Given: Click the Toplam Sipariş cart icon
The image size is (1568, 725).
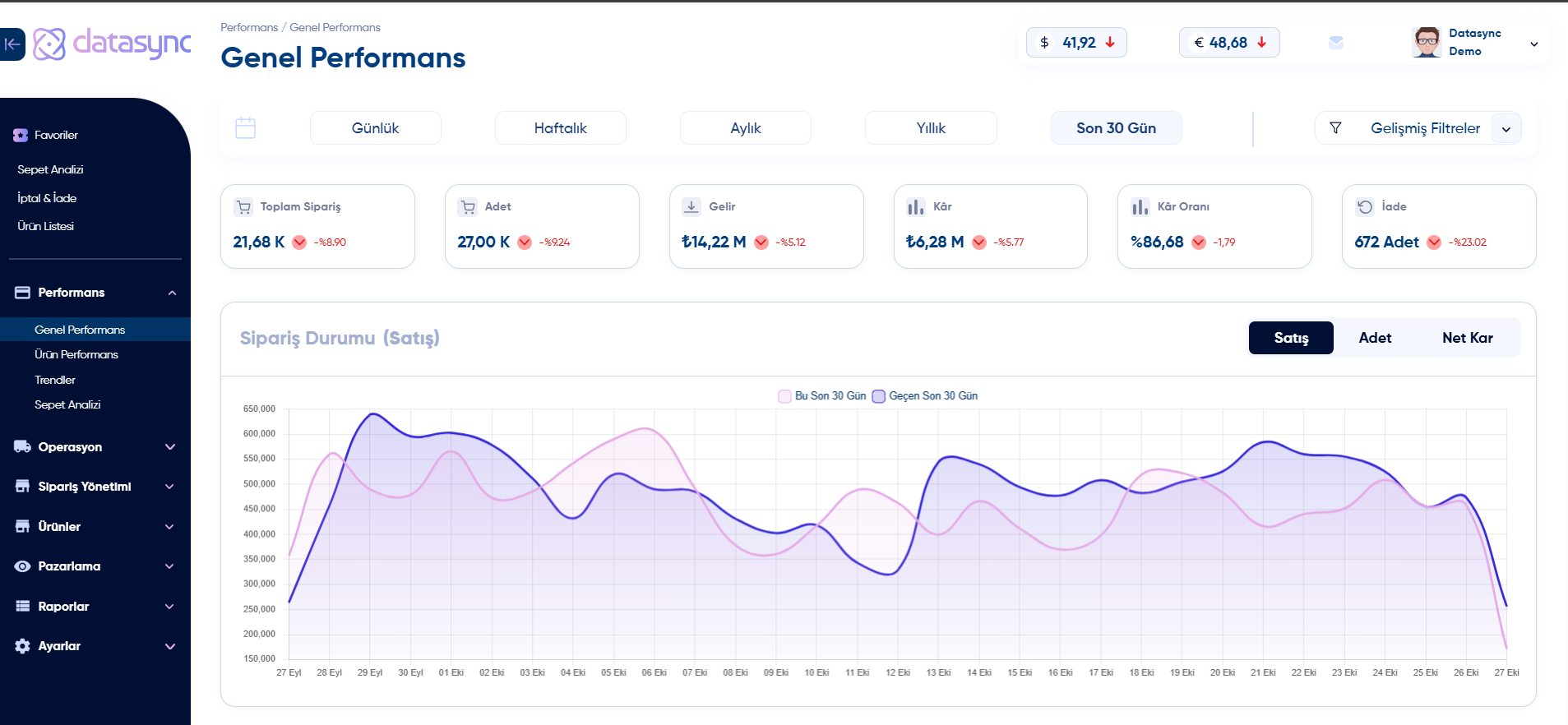Looking at the screenshot, I should coord(243,207).
